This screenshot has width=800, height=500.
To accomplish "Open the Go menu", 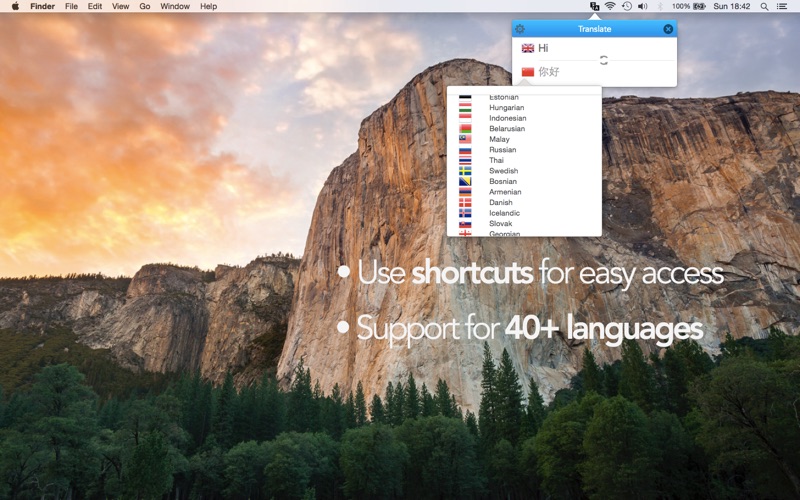I will tap(145, 6).
